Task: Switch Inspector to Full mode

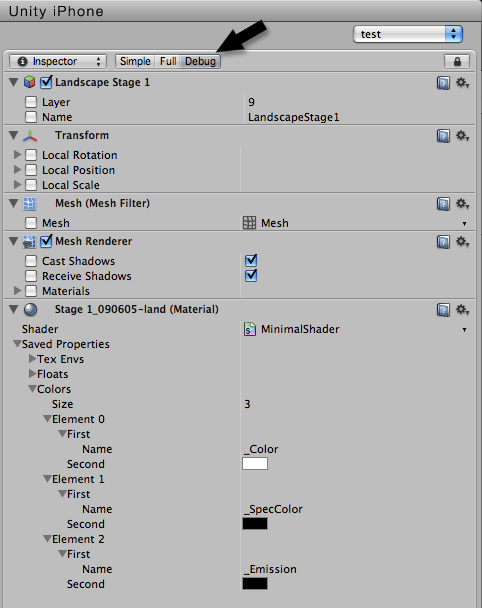Action: click(x=168, y=61)
